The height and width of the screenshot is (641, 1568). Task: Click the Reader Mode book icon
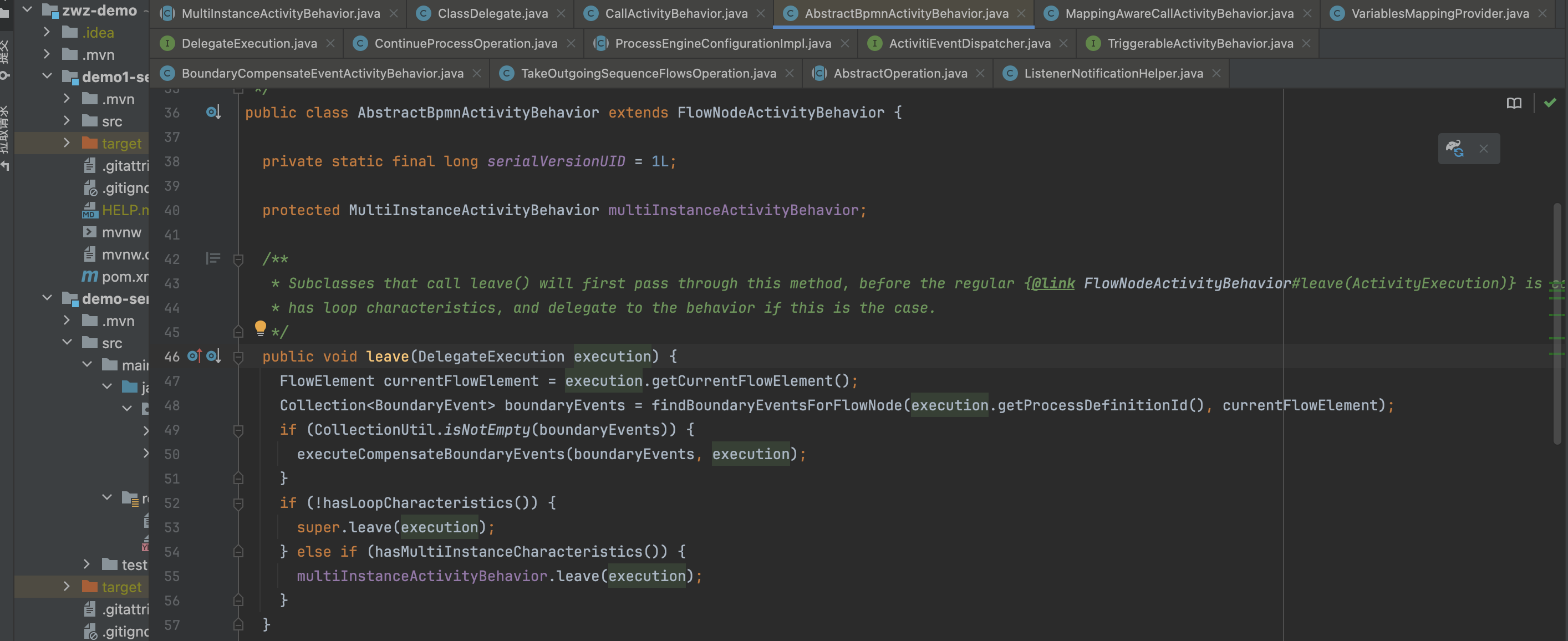pos(1514,103)
